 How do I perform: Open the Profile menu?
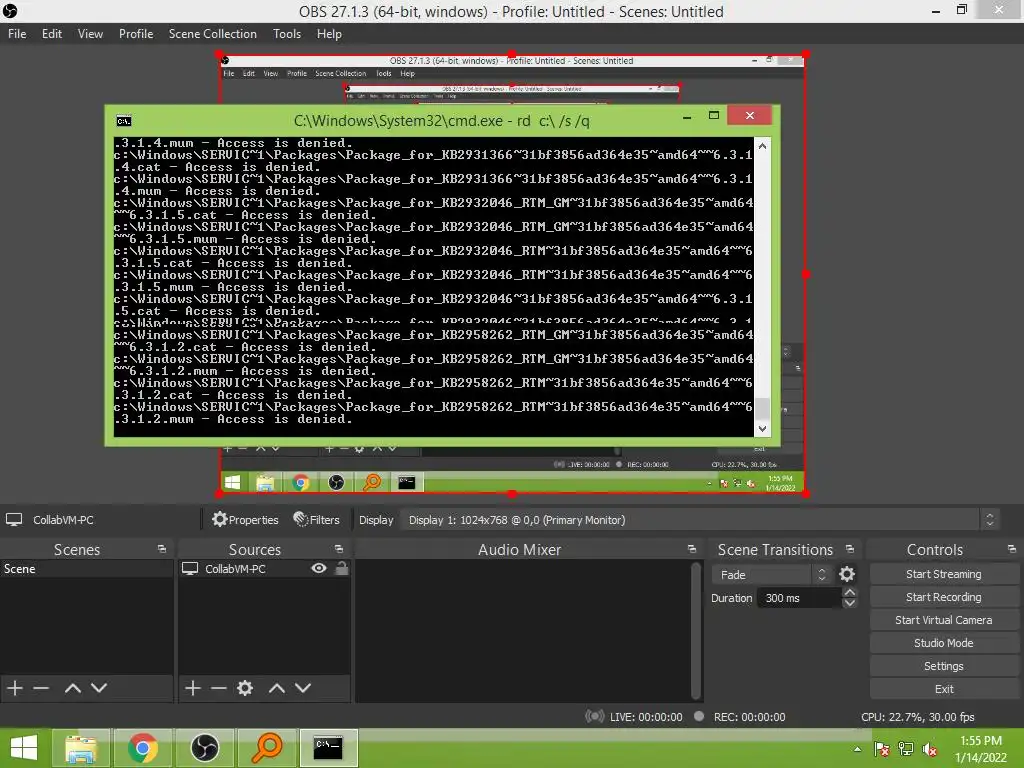pos(136,34)
